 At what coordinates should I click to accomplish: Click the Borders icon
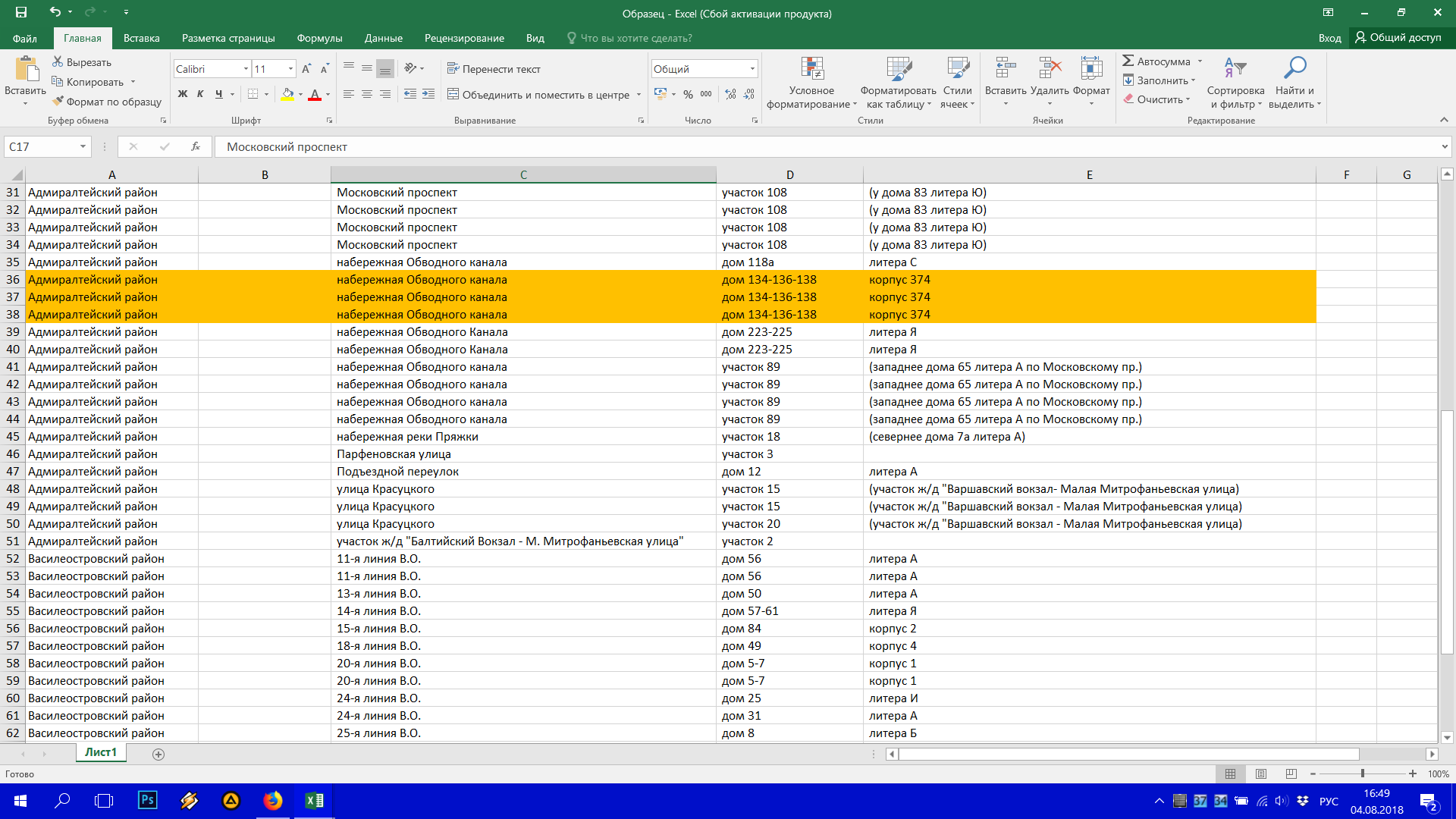pos(253,94)
